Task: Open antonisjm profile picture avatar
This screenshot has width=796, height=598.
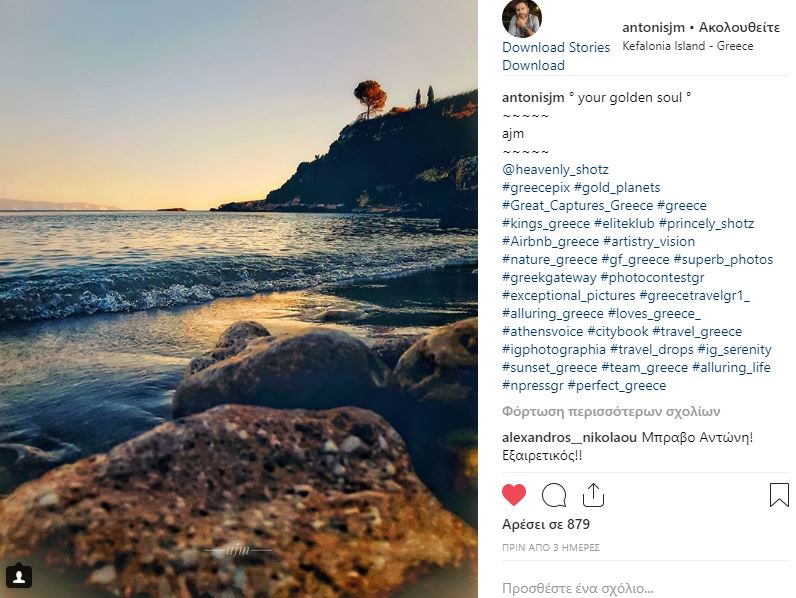Action: (x=522, y=19)
